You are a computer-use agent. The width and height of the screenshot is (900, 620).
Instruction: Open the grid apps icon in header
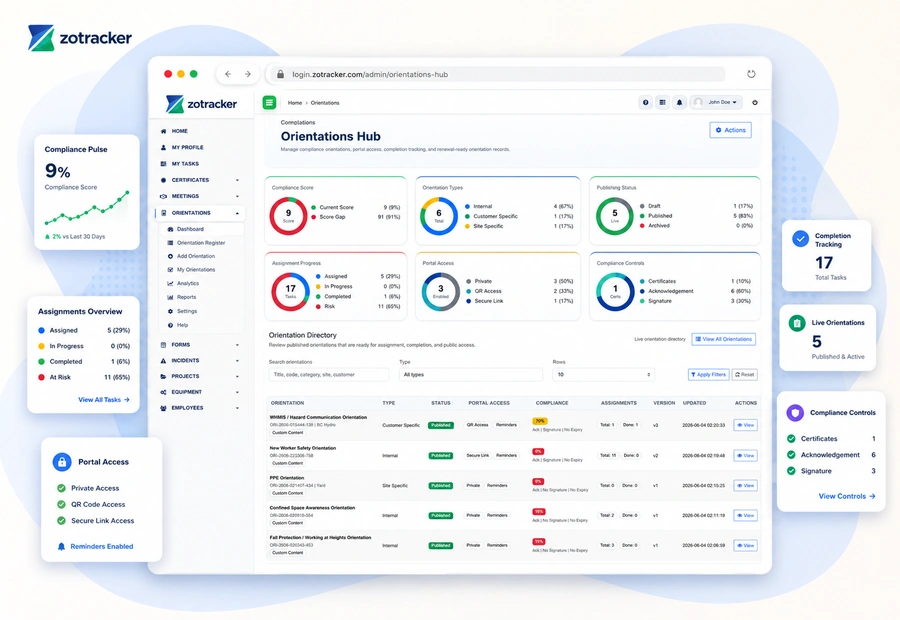662,102
